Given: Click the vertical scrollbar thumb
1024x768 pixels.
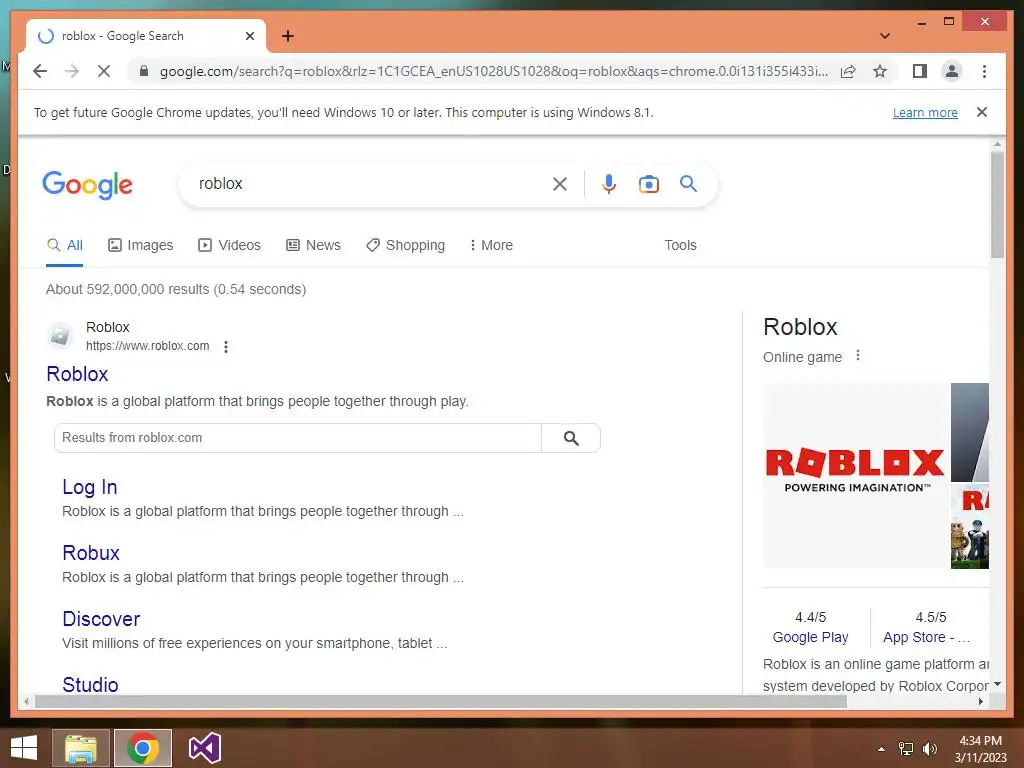Looking at the screenshot, I should [x=997, y=204].
